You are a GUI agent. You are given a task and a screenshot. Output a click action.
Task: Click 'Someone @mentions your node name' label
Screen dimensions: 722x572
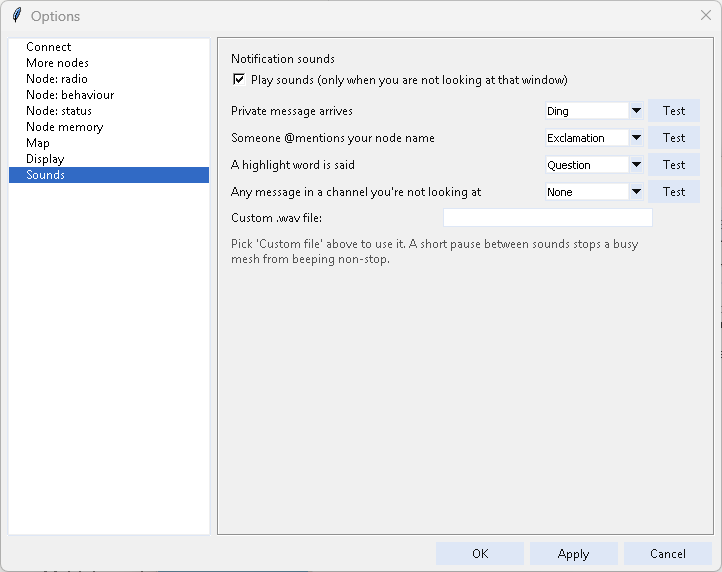coord(333,138)
